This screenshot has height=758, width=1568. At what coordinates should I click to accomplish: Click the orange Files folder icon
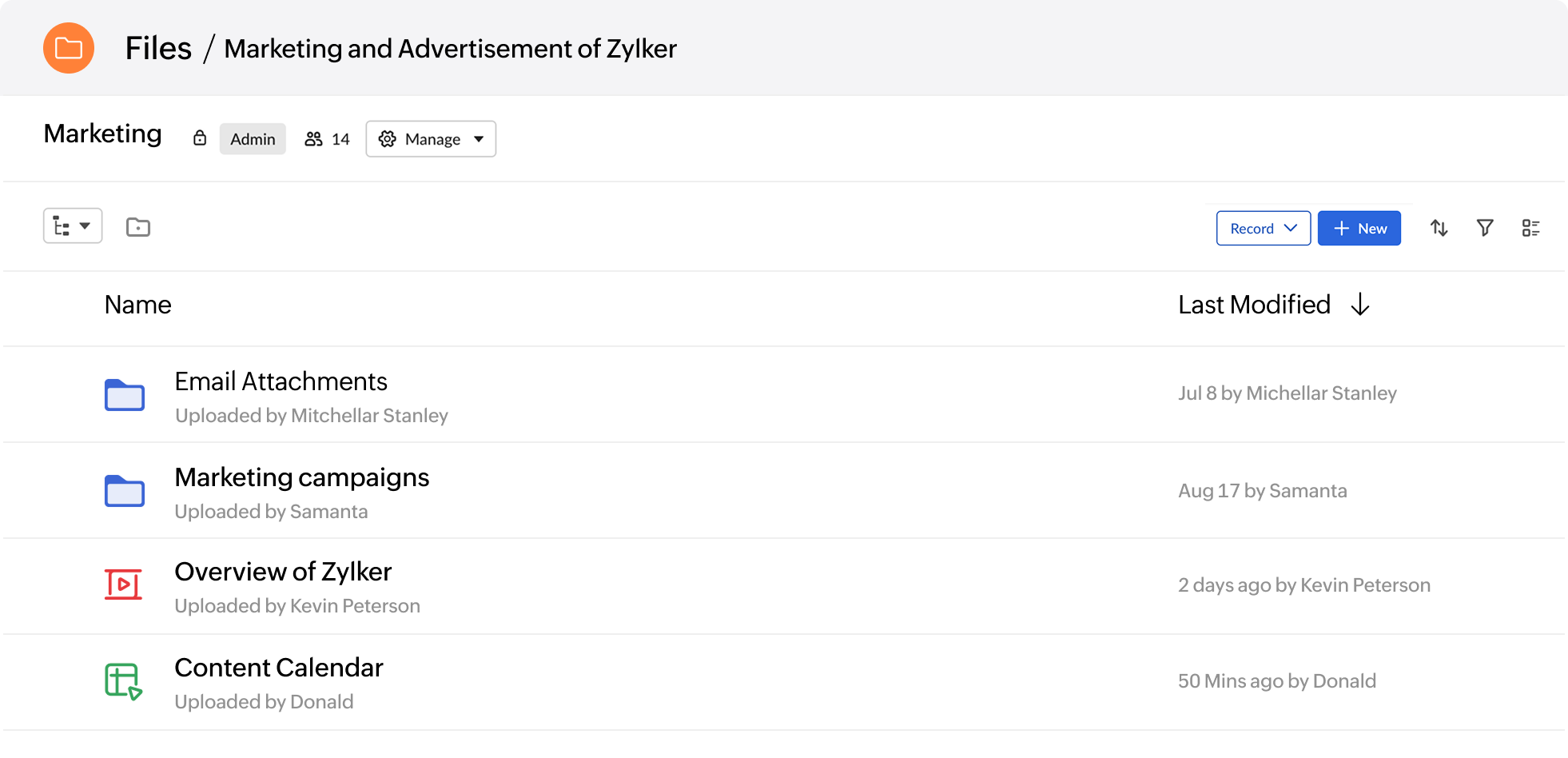click(x=69, y=48)
